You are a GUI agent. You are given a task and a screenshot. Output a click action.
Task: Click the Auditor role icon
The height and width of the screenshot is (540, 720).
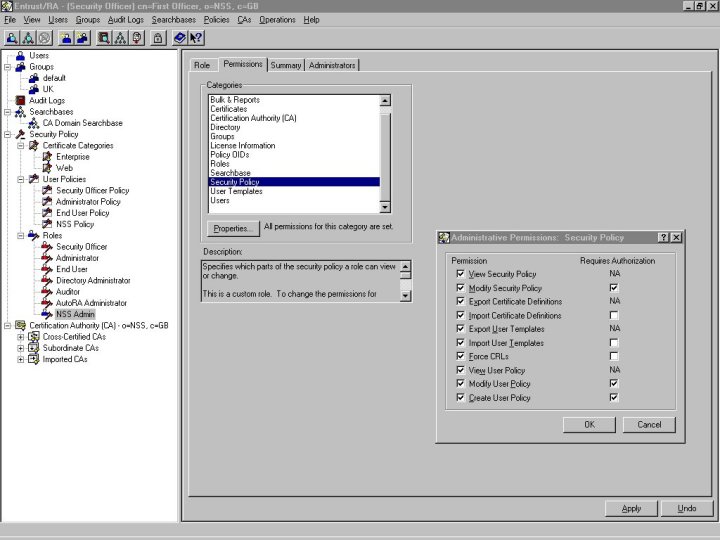coord(47,292)
